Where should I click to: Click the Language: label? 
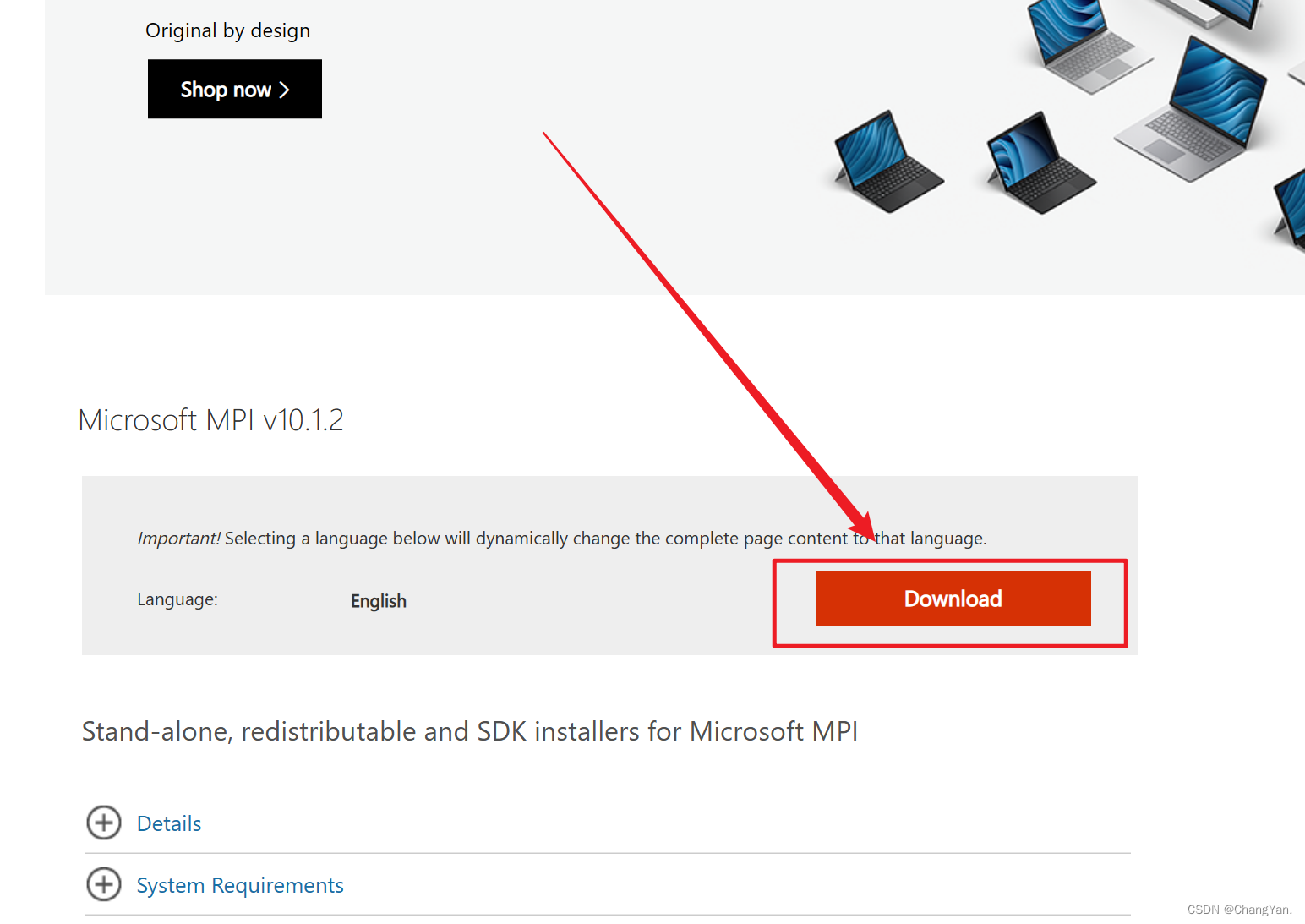point(177,599)
